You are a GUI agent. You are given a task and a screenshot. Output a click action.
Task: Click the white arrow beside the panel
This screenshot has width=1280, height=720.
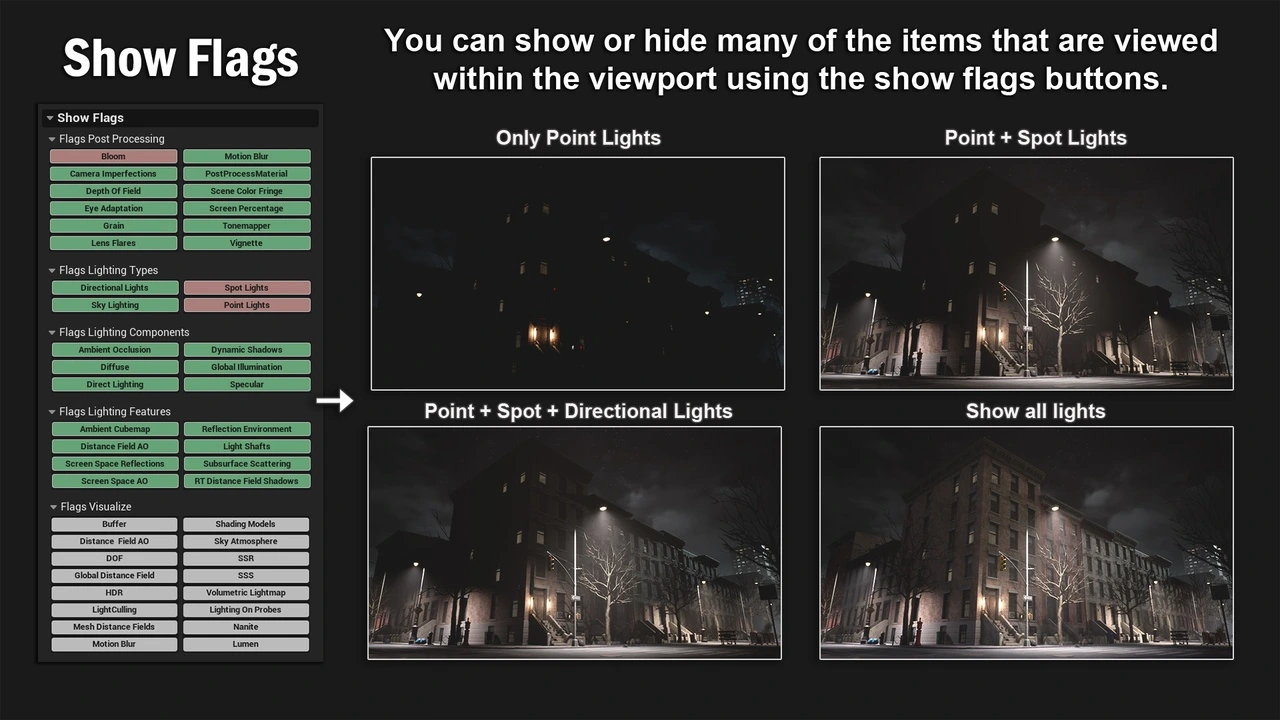[334, 401]
